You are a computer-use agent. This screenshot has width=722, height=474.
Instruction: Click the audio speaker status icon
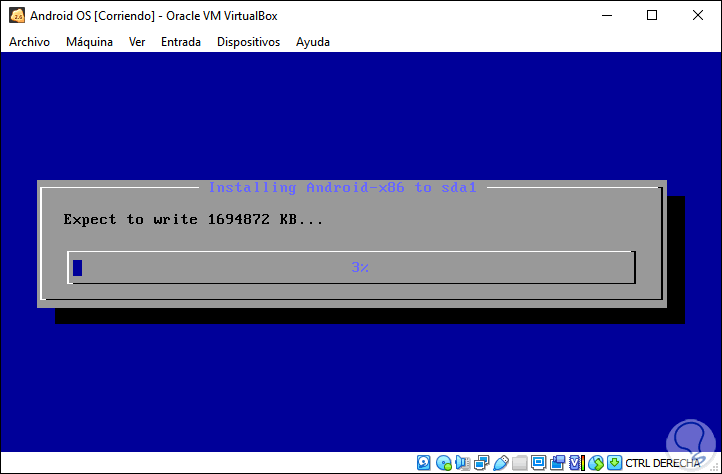click(463, 462)
